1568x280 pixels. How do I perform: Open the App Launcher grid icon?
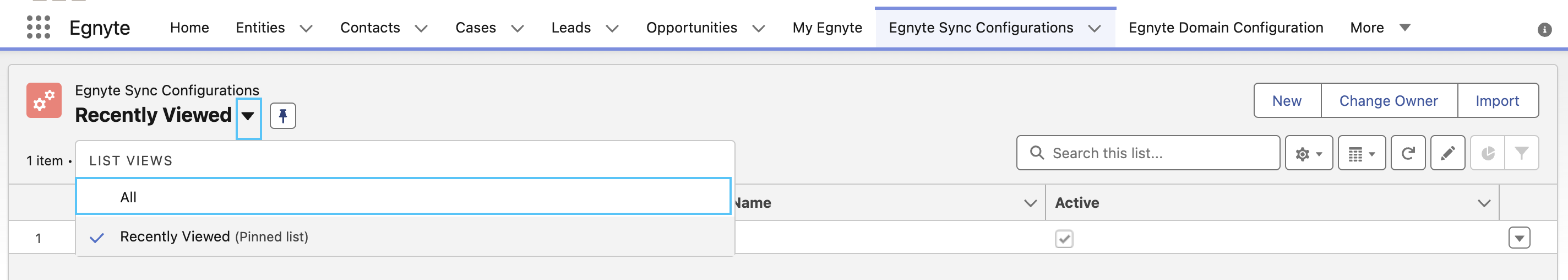(x=39, y=28)
